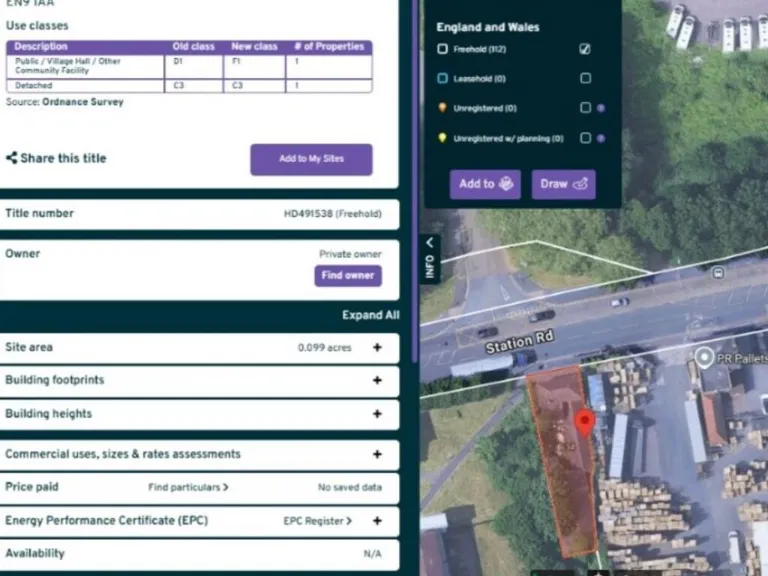Expand Commercial uses, sizes & rates assessments
Viewport: 768px width, 576px height.
click(377, 454)
